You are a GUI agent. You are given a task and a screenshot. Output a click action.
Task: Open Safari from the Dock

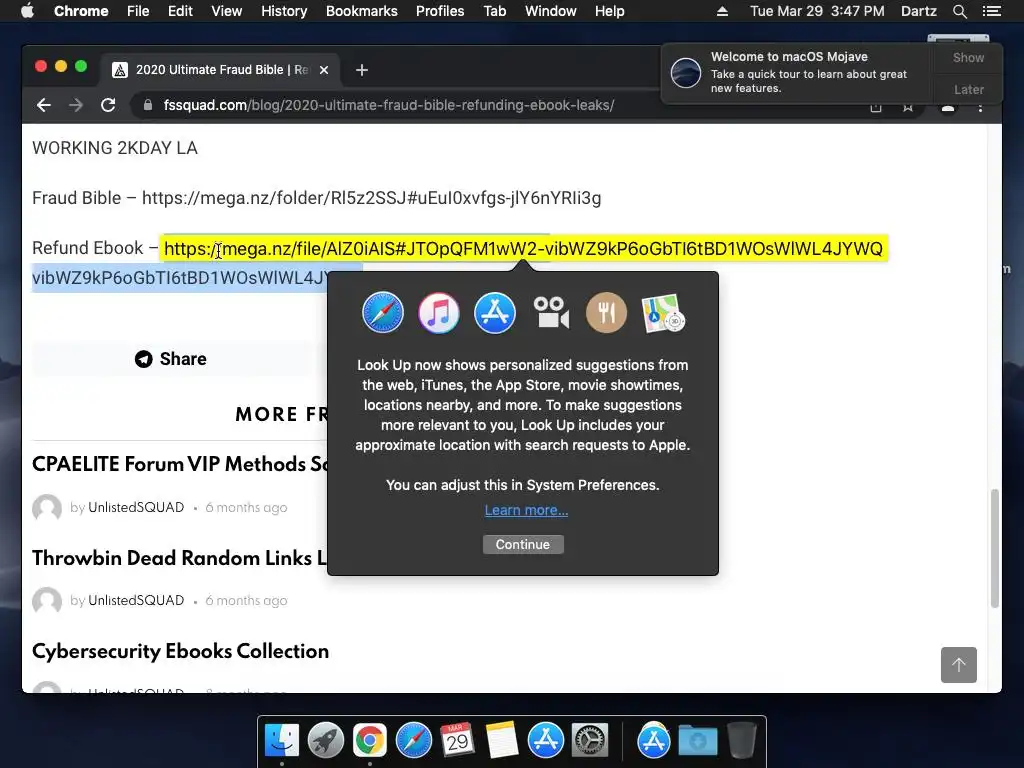click(x=414, y=741)
